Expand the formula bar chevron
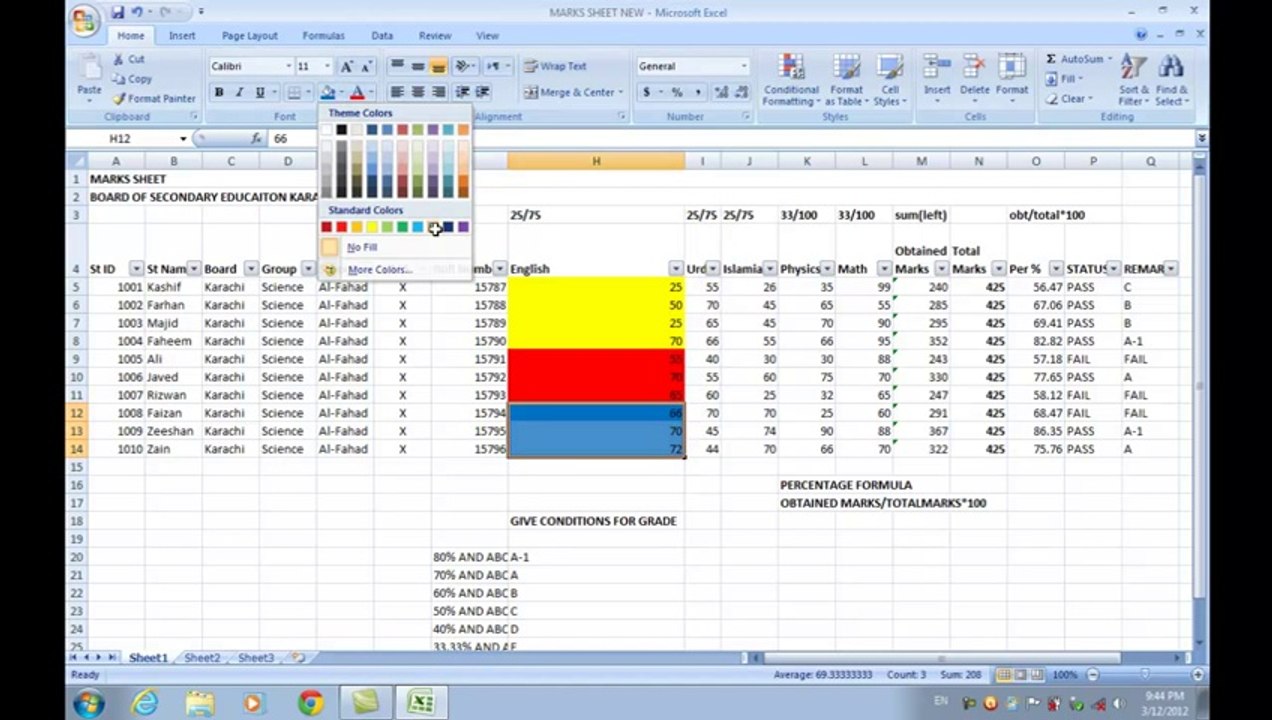 [1201, 139]
